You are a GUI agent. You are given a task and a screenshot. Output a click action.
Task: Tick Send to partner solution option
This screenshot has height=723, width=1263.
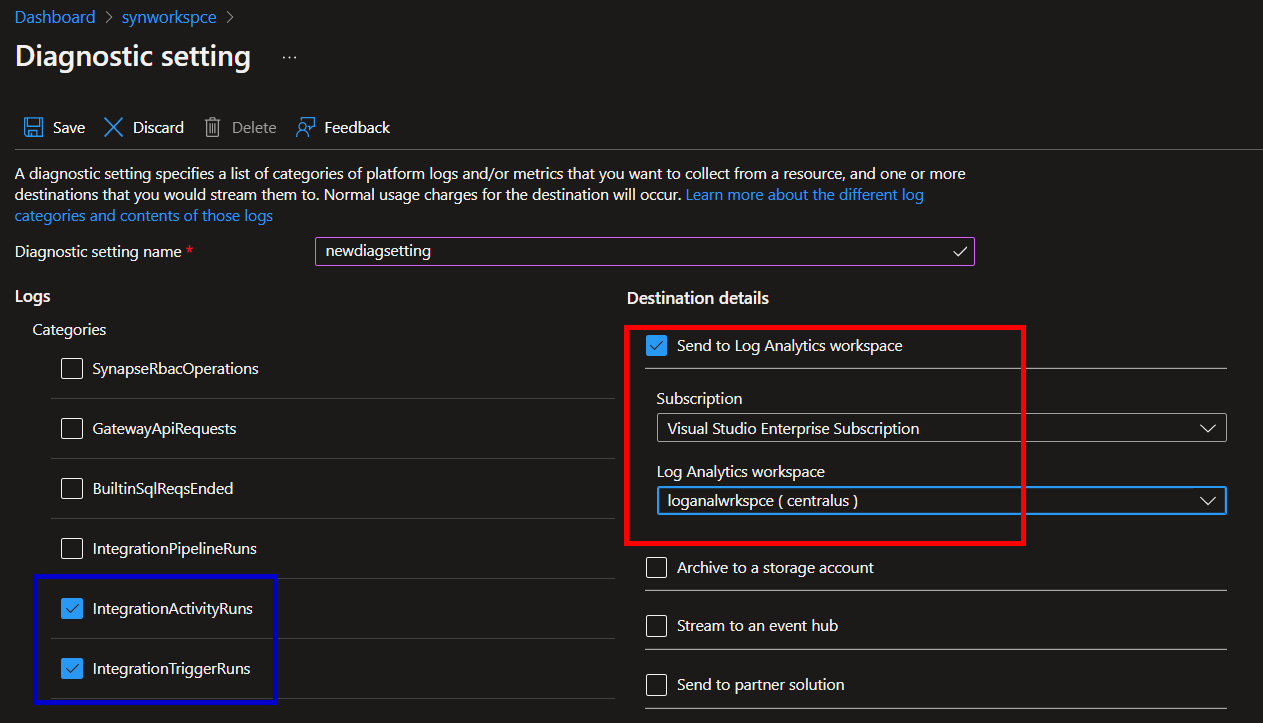(657, 685)
